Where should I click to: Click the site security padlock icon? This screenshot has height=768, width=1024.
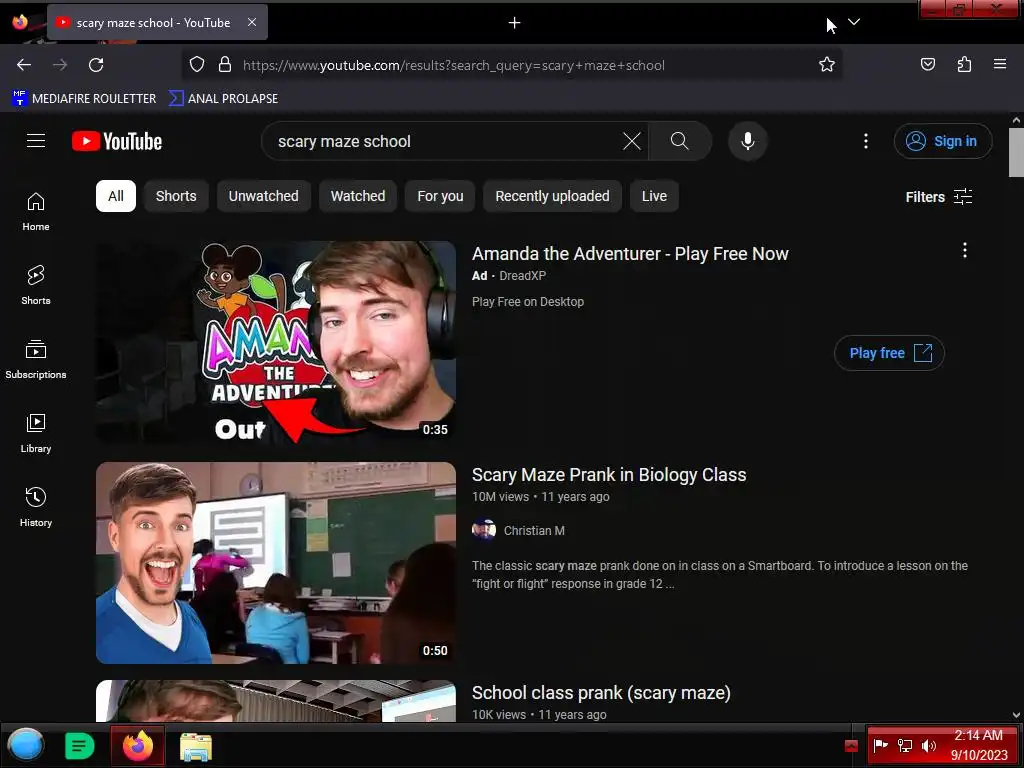tap(225, 64)
